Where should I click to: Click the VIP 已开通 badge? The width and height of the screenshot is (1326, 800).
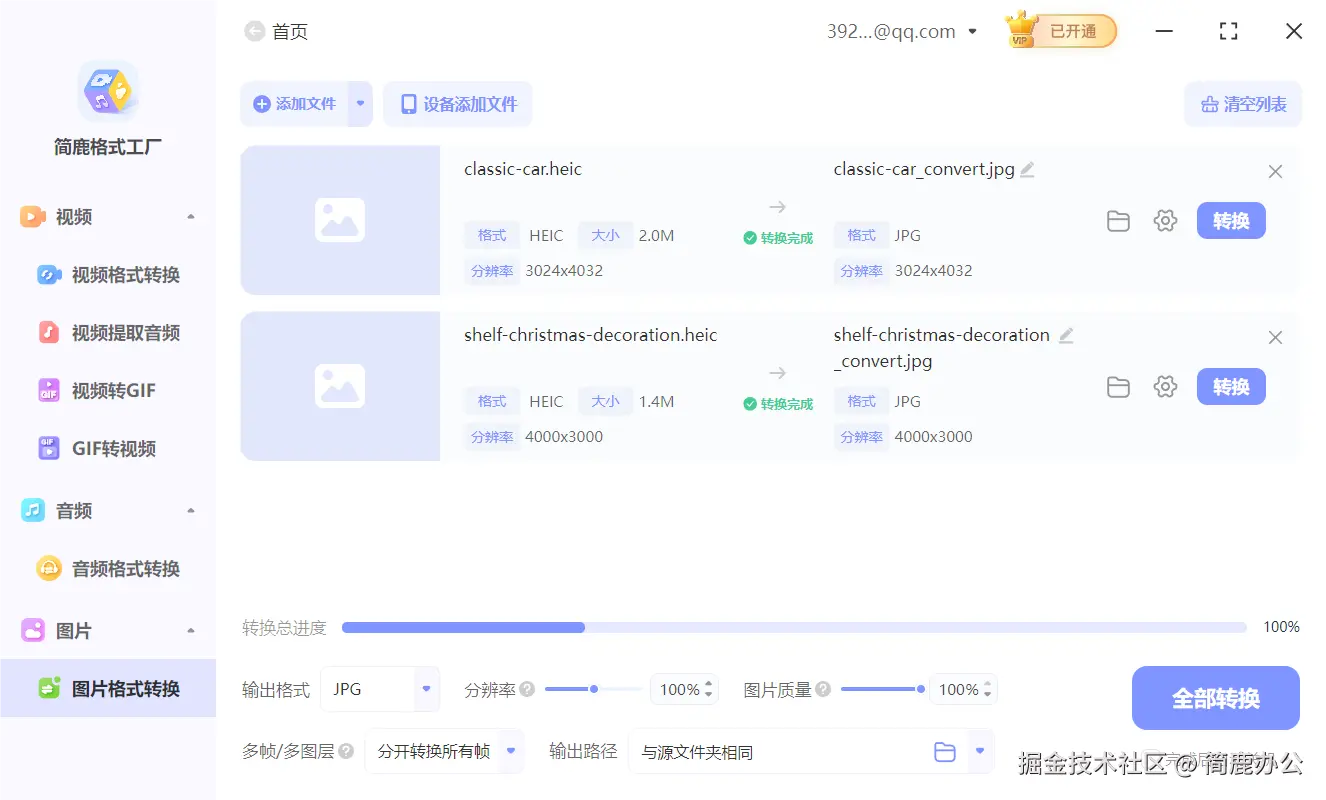click(x=1060, y=31)
